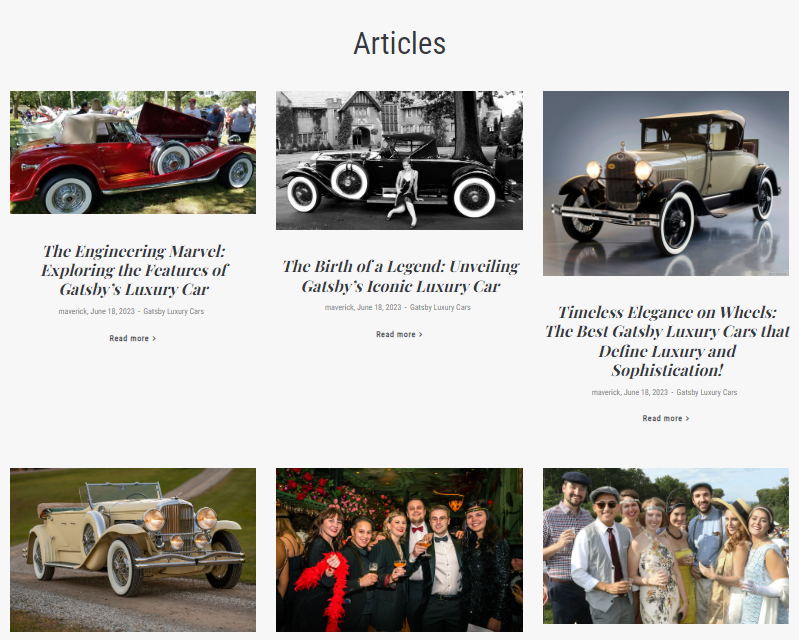The width and height of the screenshot is (799, 640).
Task: Click author maverick under 'The Engineering Marvel'
Action: click(72, 312)
